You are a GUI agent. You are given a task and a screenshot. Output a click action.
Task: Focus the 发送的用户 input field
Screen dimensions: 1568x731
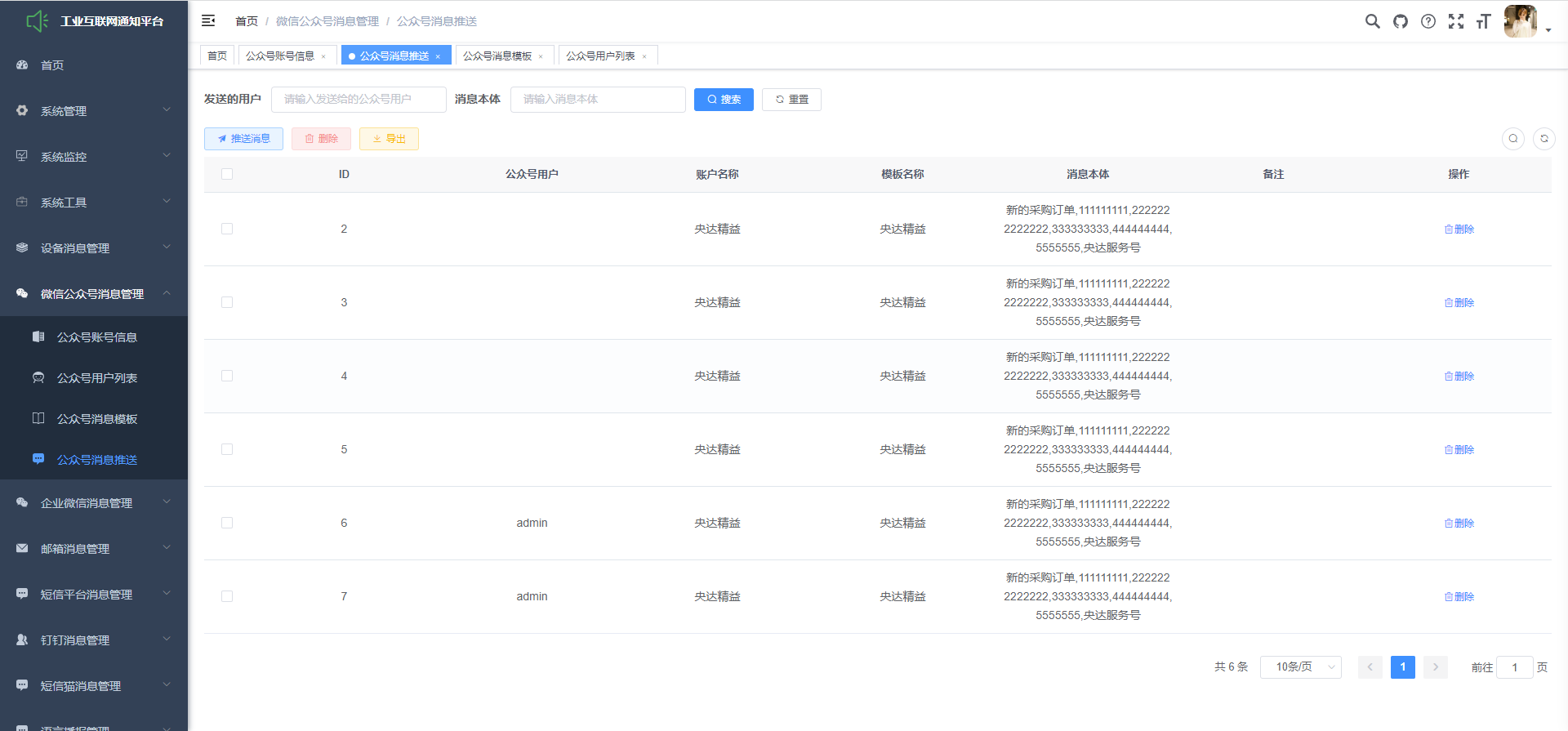pos(359,100)
